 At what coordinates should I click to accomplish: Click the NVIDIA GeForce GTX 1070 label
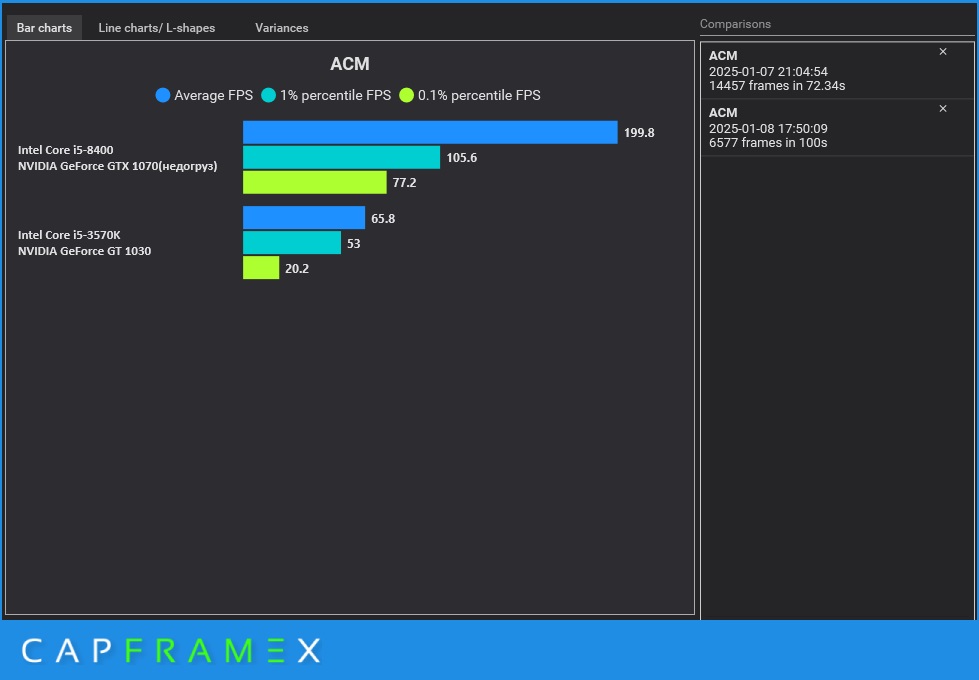point(117,166)
